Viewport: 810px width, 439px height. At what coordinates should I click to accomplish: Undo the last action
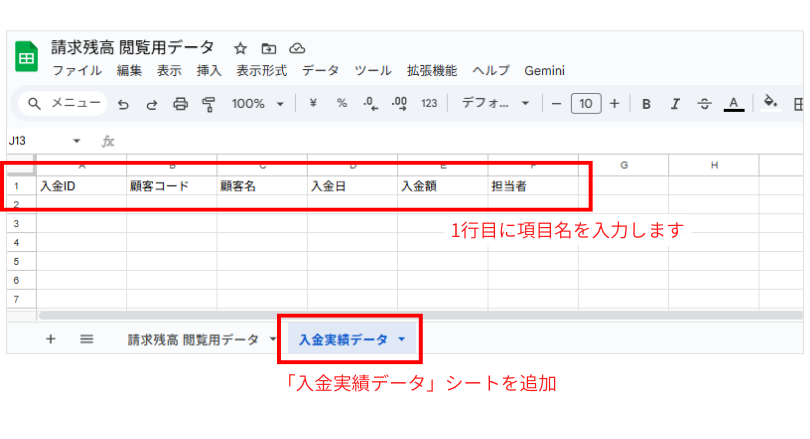point(123,104)
